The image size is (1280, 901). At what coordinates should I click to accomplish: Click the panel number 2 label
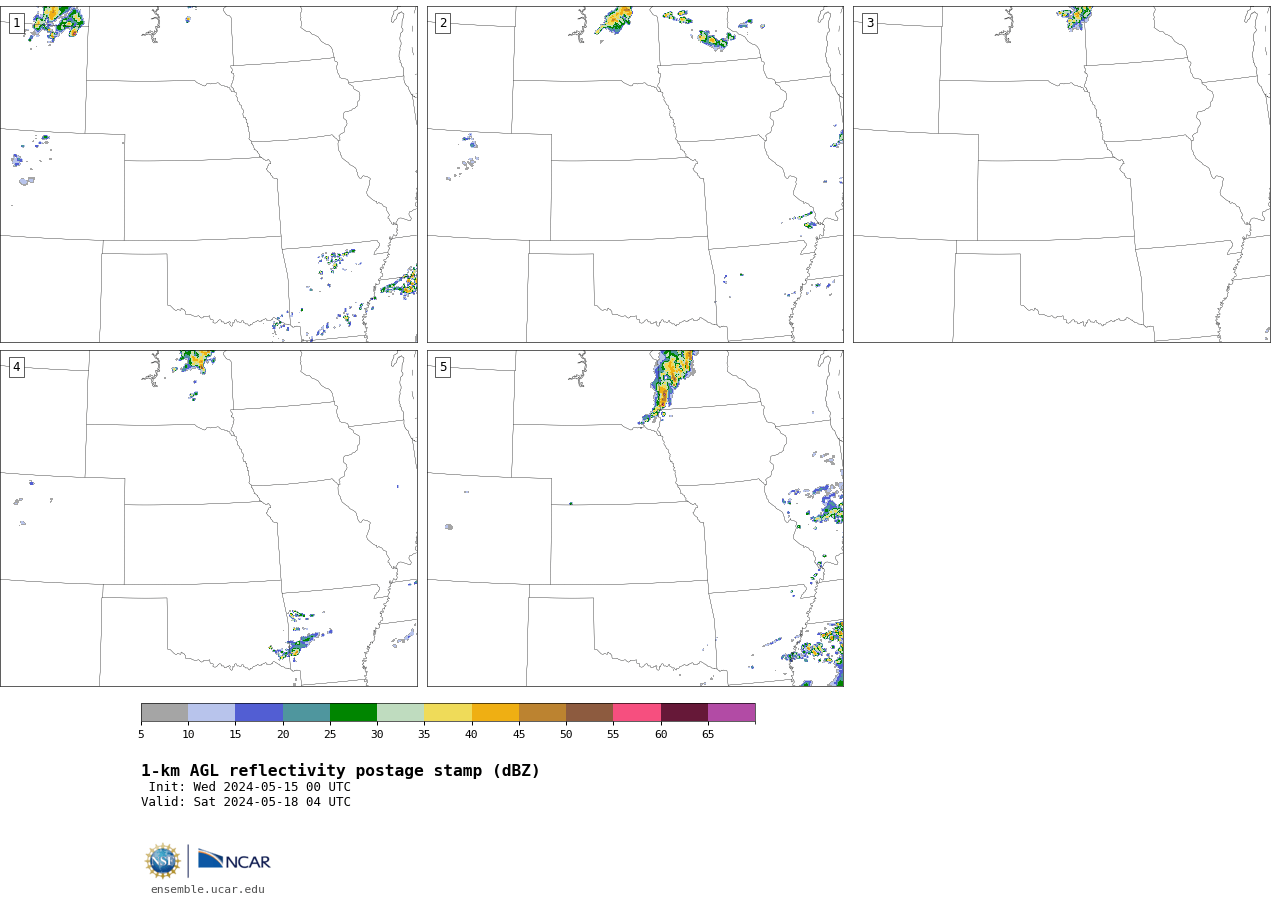[x=443, y=23]
